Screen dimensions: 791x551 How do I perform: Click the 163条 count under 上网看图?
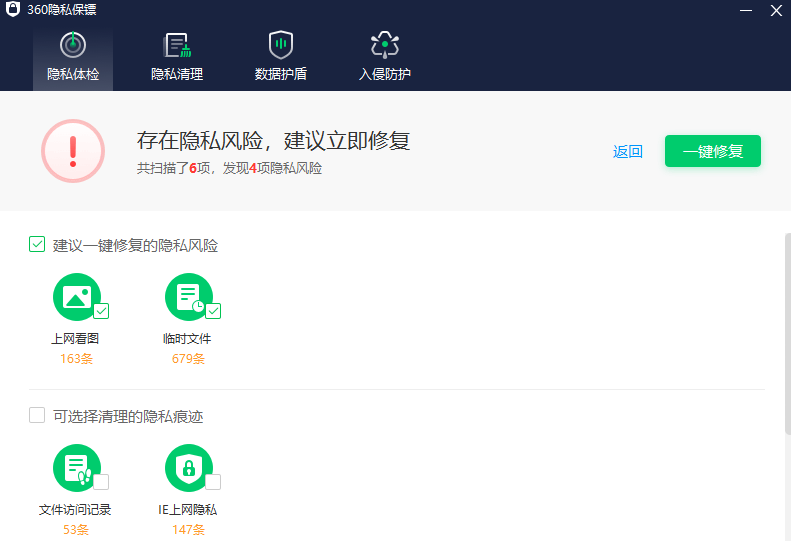(77, 359)
